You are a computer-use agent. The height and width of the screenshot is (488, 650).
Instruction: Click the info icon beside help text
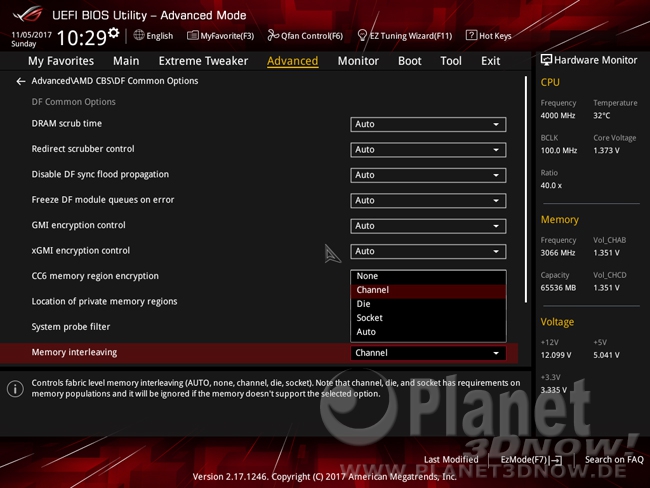point(15,389)
